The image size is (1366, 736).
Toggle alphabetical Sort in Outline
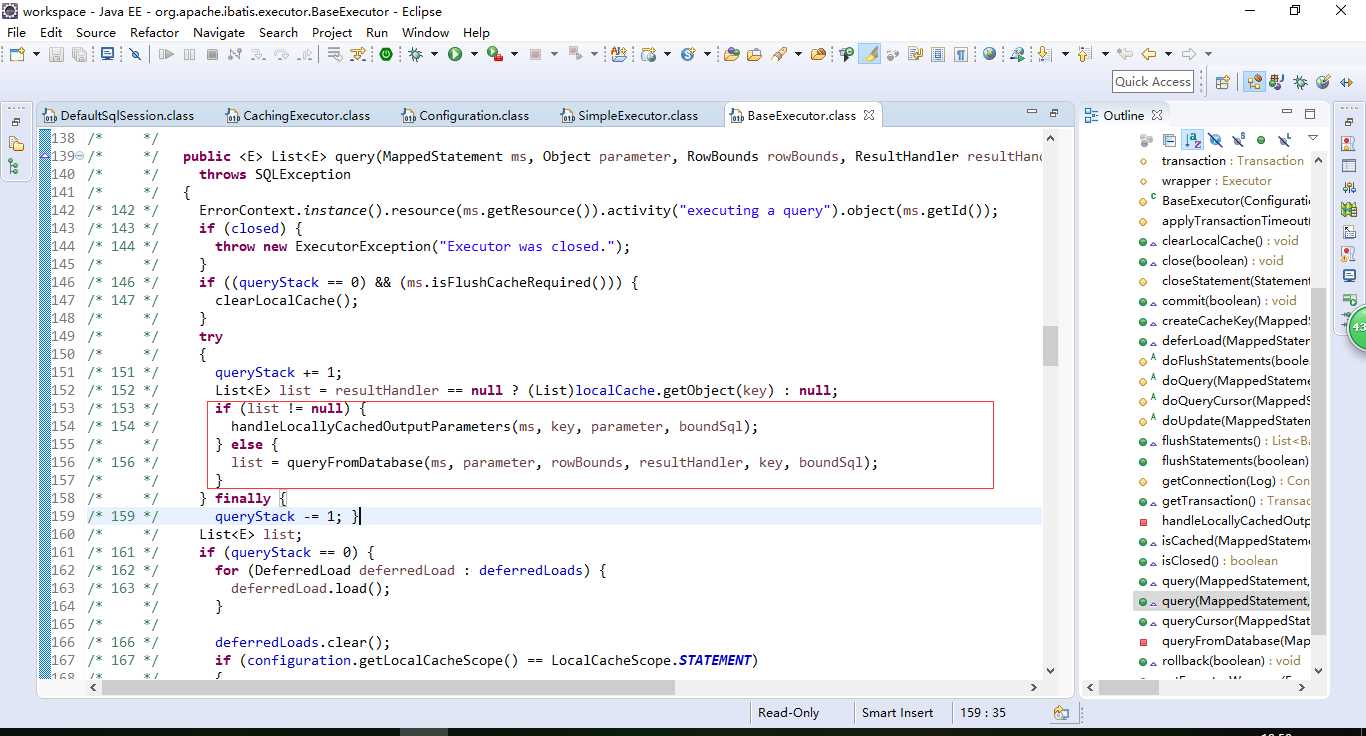(1192, 140)
